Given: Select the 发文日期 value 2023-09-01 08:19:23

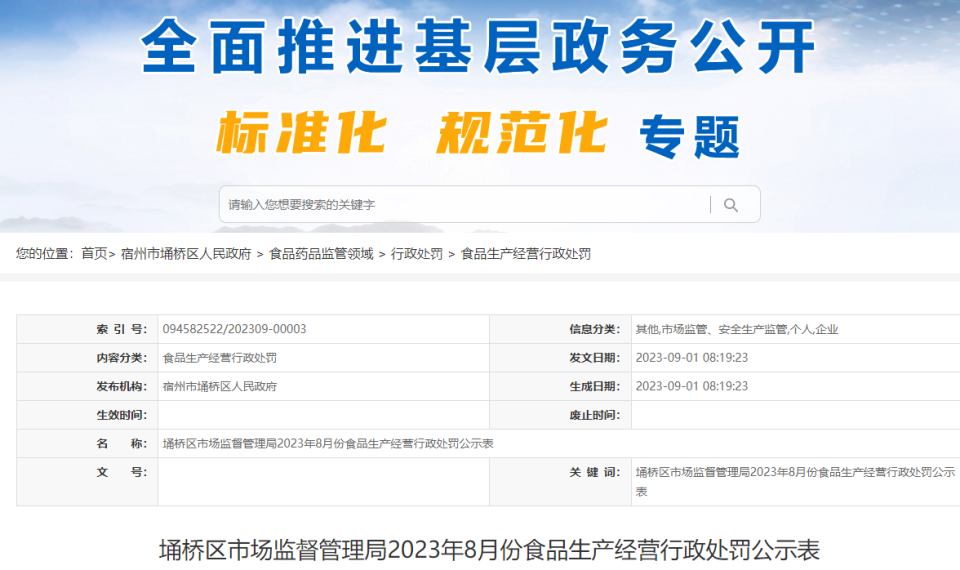Looking at the screenshot, I should [692, 358].
